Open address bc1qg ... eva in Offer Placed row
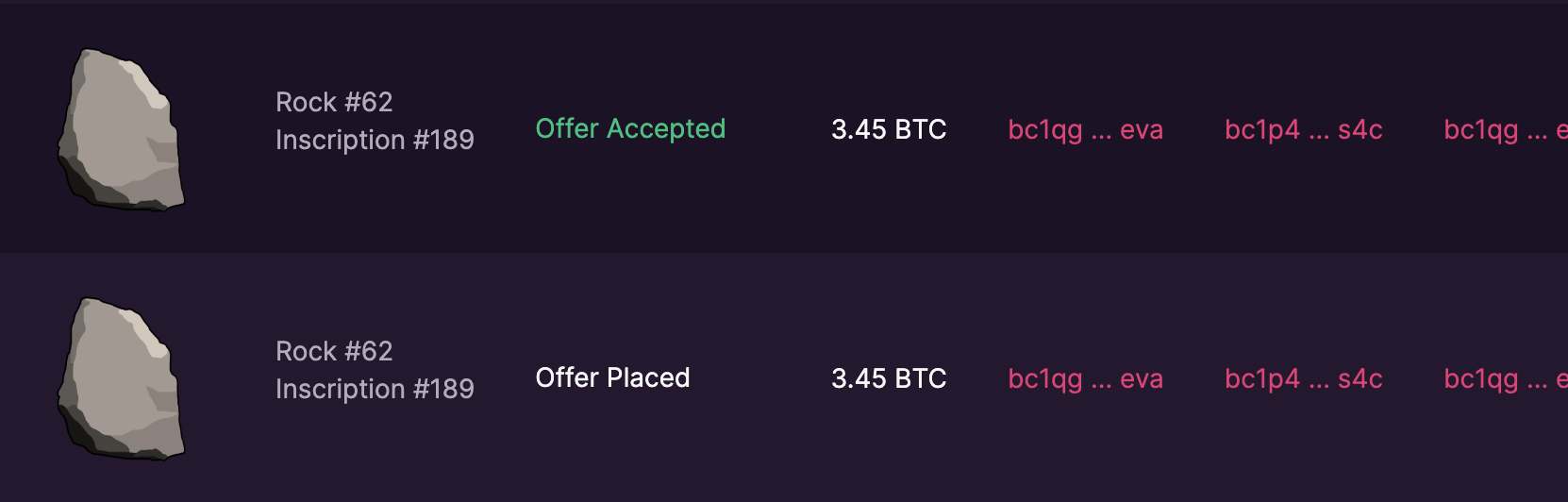The height and width of the screenshot is (502, 1568). 1085,378
